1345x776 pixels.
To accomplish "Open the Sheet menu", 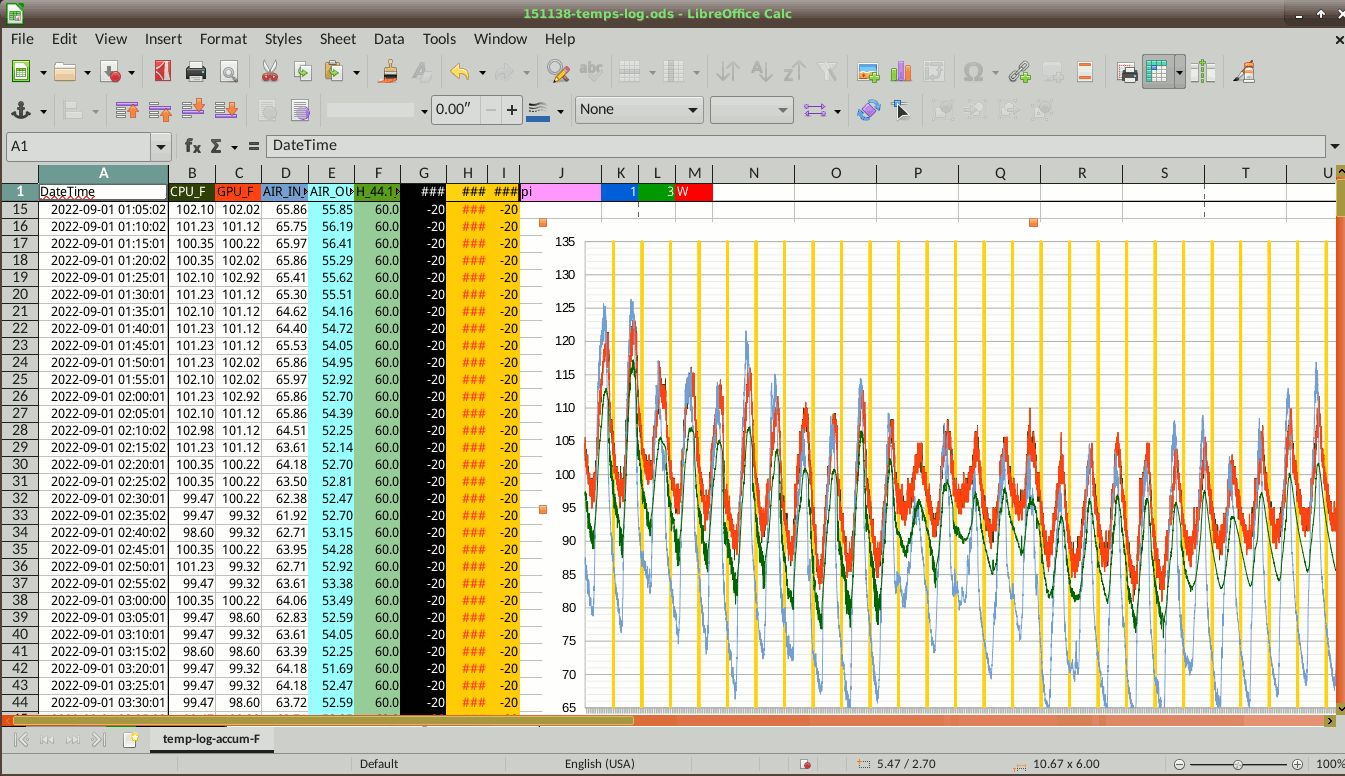I will pyautogui.click(x=338, y=39).
